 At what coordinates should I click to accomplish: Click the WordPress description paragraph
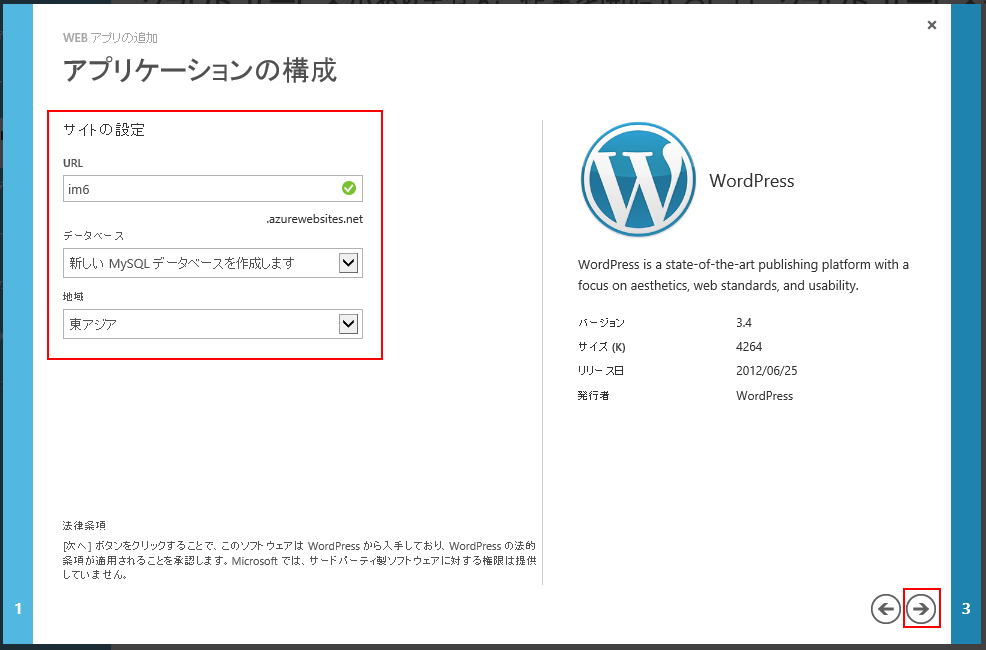743,275
